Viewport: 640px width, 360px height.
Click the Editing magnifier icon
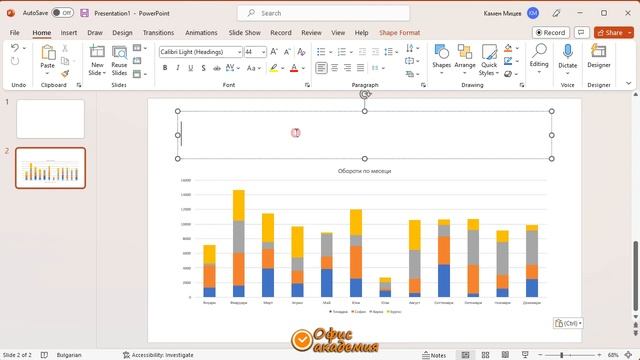(x=539, y=51)
